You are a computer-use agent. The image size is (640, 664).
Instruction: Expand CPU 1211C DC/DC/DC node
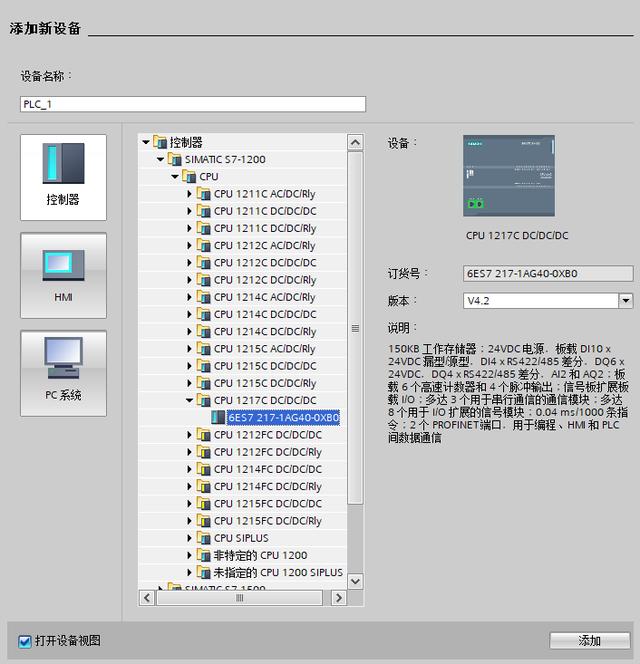189,211
